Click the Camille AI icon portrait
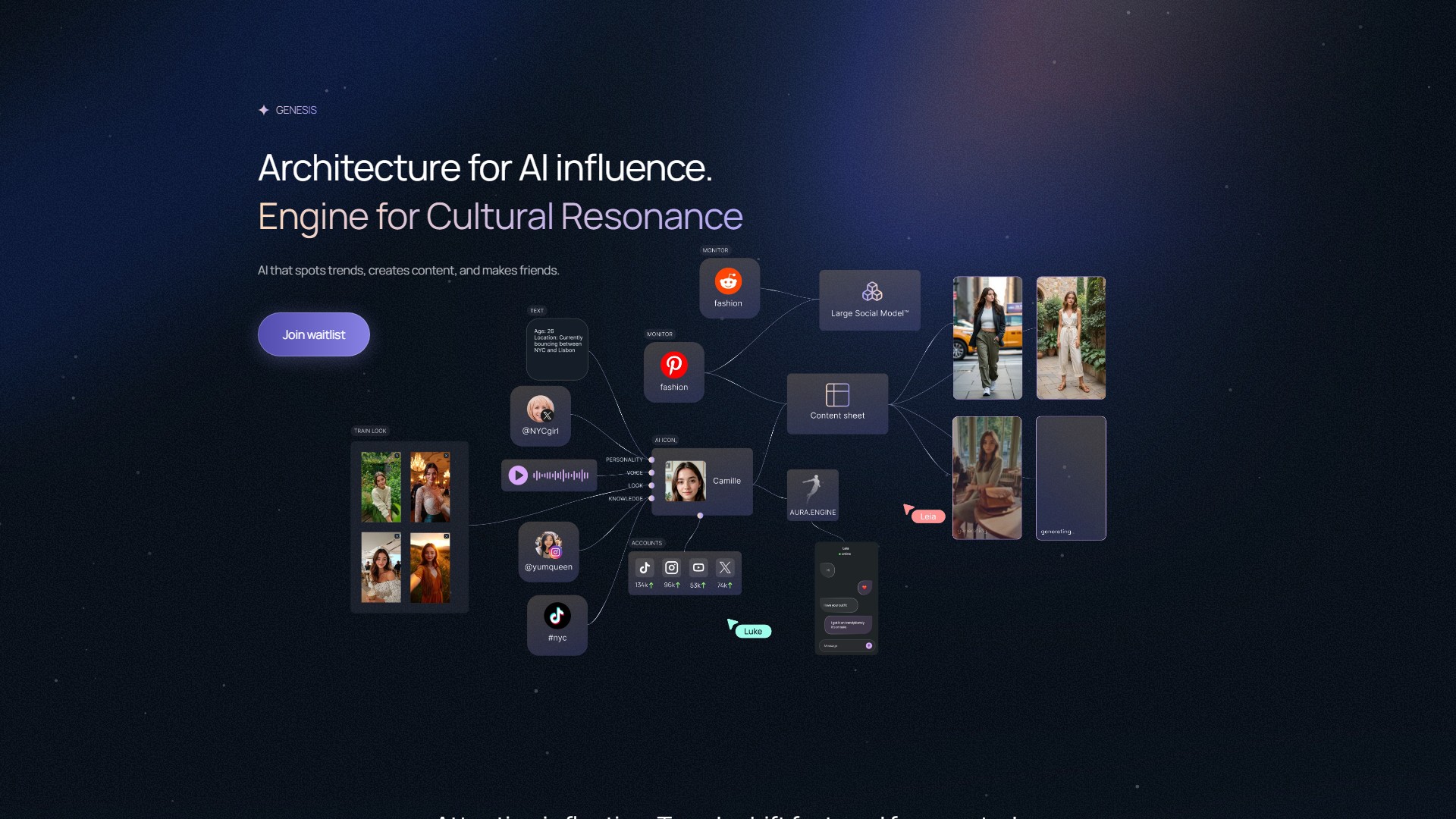 pos(685,482)
